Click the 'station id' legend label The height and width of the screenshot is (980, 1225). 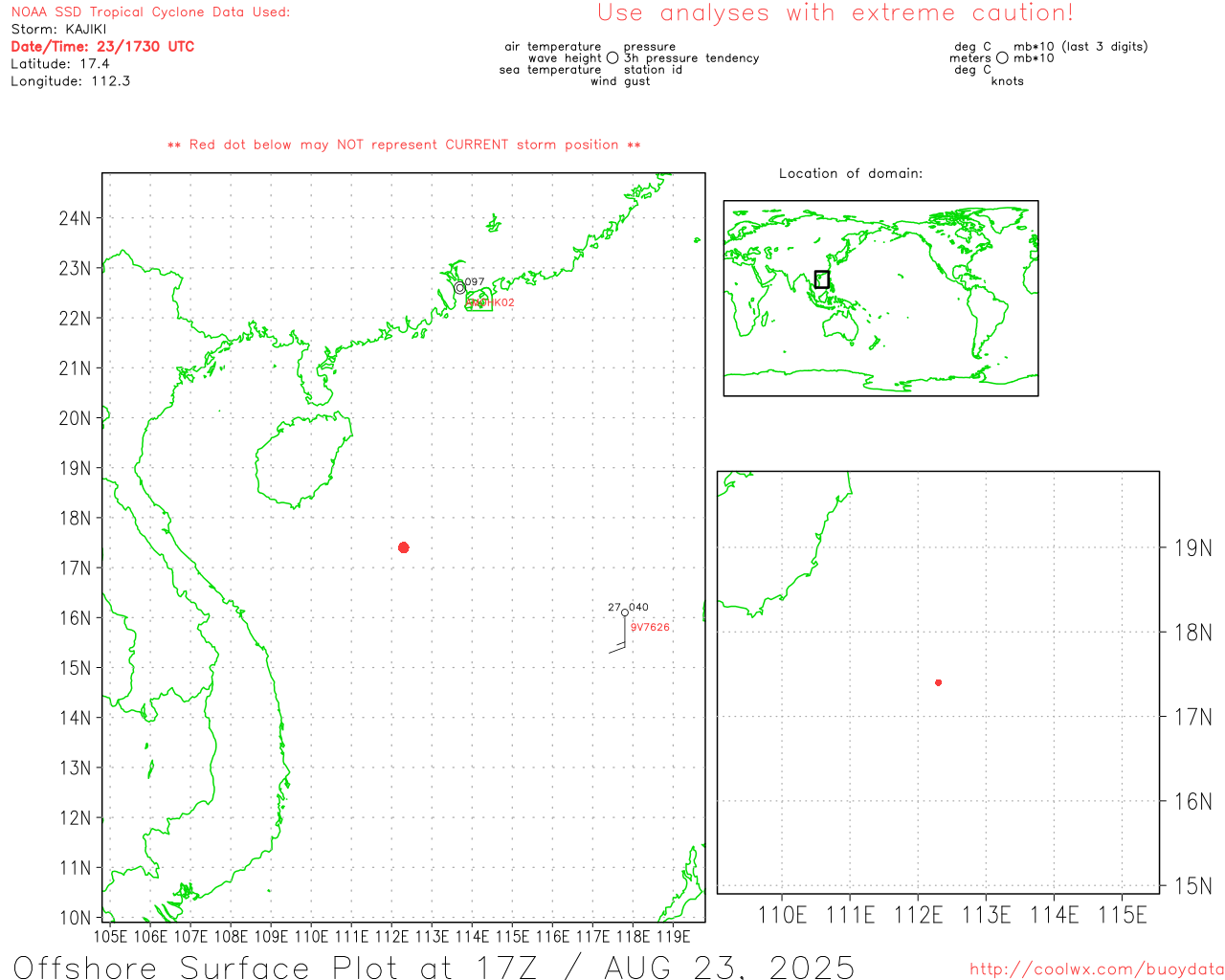(654, 69)
